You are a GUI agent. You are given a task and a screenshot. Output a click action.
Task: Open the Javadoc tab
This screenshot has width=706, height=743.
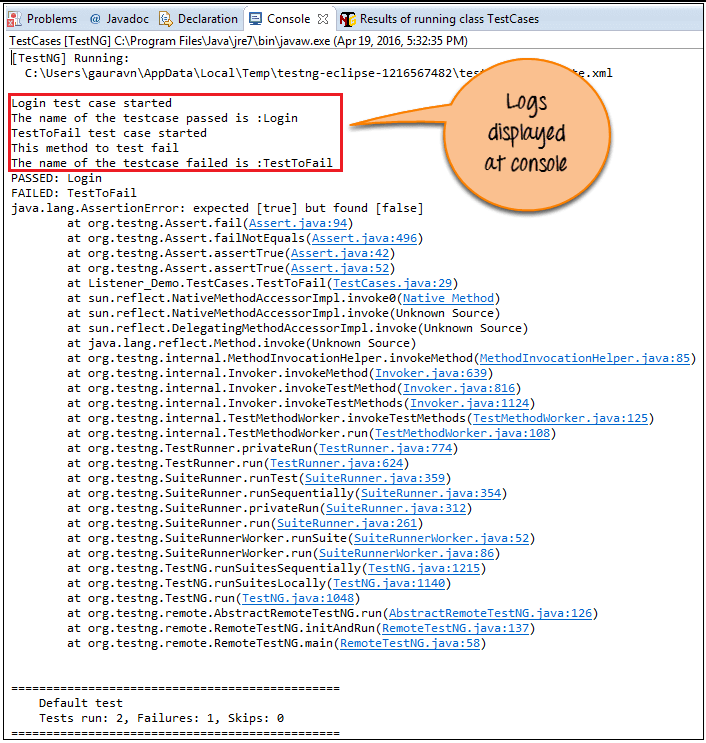[x=116, y=19]
